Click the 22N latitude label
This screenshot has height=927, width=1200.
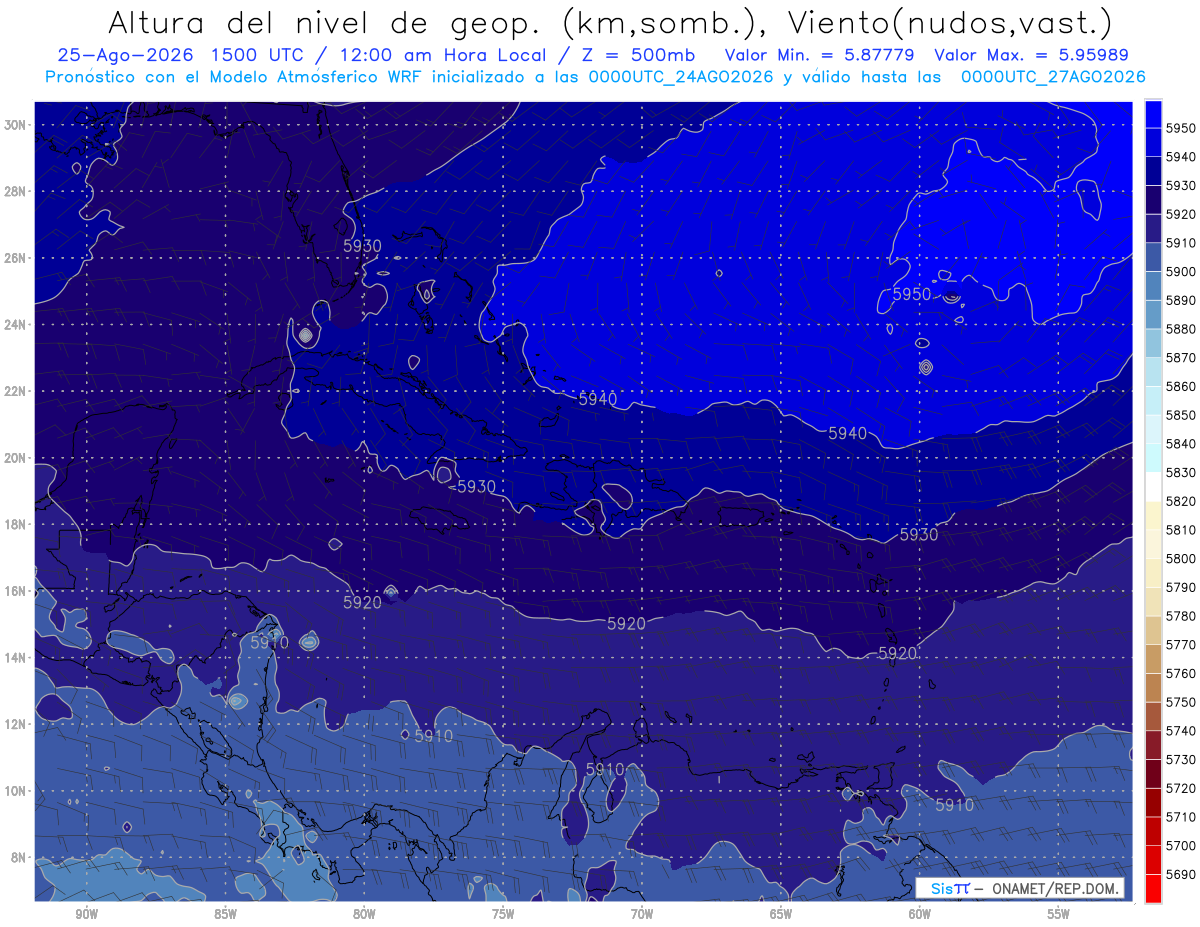[x=17, y=391]
